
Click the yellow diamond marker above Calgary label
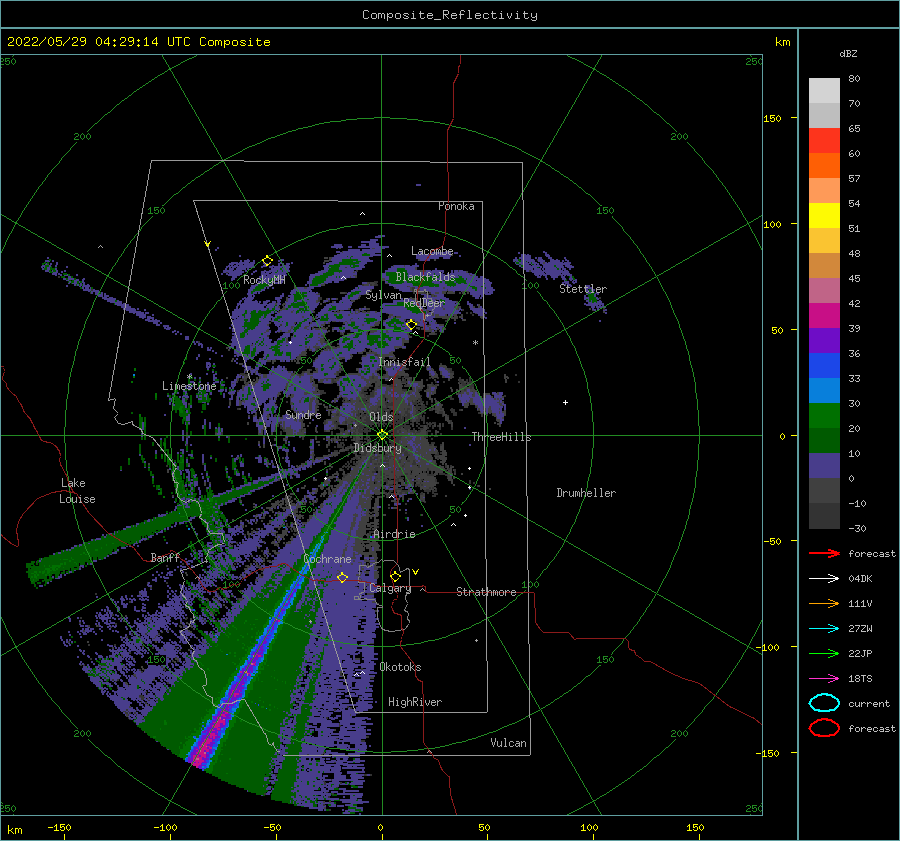[x=395, y=576]
